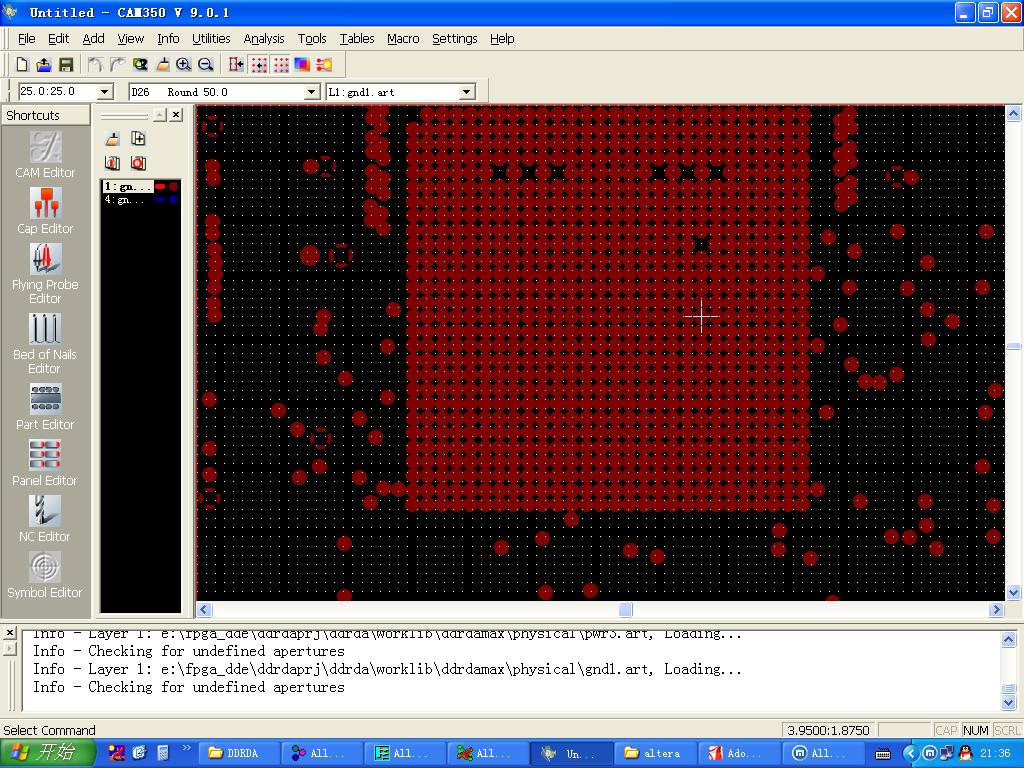Open the Tools menu

312,39
